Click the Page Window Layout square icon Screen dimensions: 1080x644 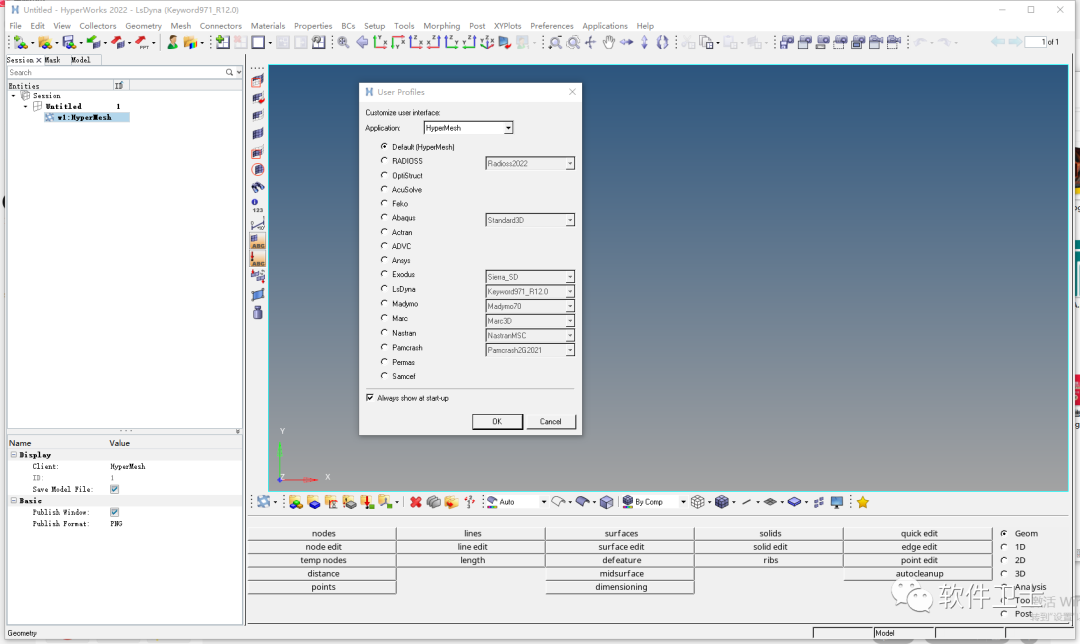click(x=258, y=43)
